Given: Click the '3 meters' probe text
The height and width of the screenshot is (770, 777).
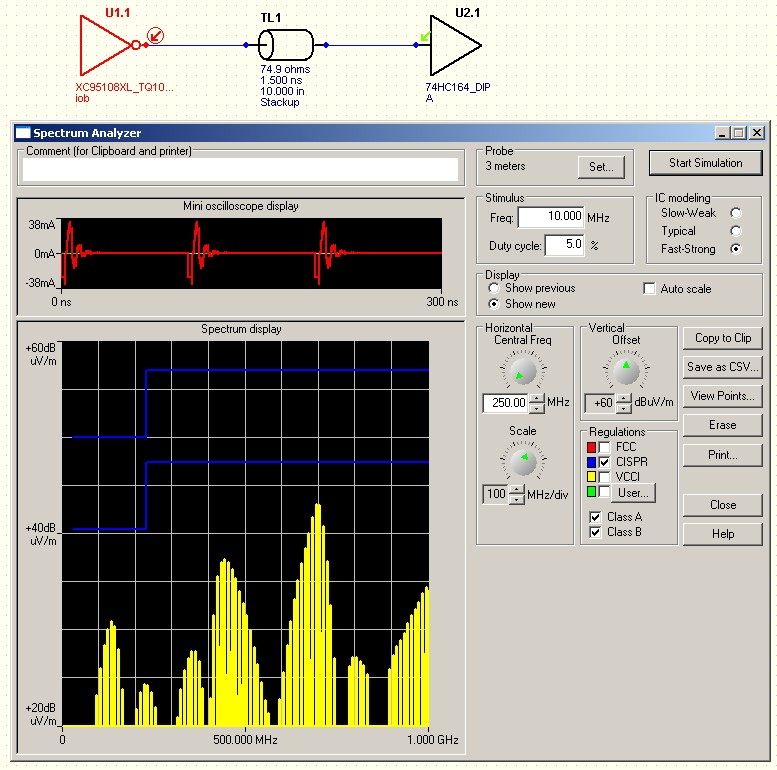Looking at the screenshot, I should coord(505,166).
